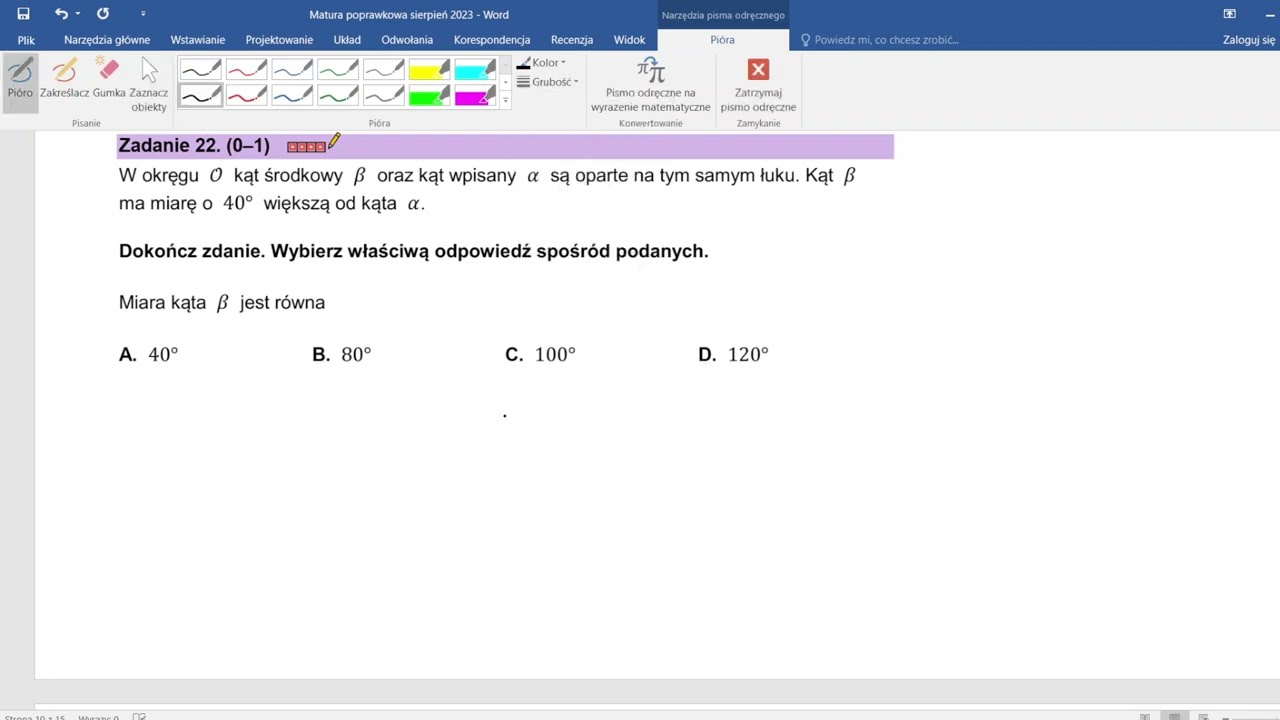
Task: Pick the blue pen in the first gallery row
Action: pyautogui.click(x=292, y=70)
